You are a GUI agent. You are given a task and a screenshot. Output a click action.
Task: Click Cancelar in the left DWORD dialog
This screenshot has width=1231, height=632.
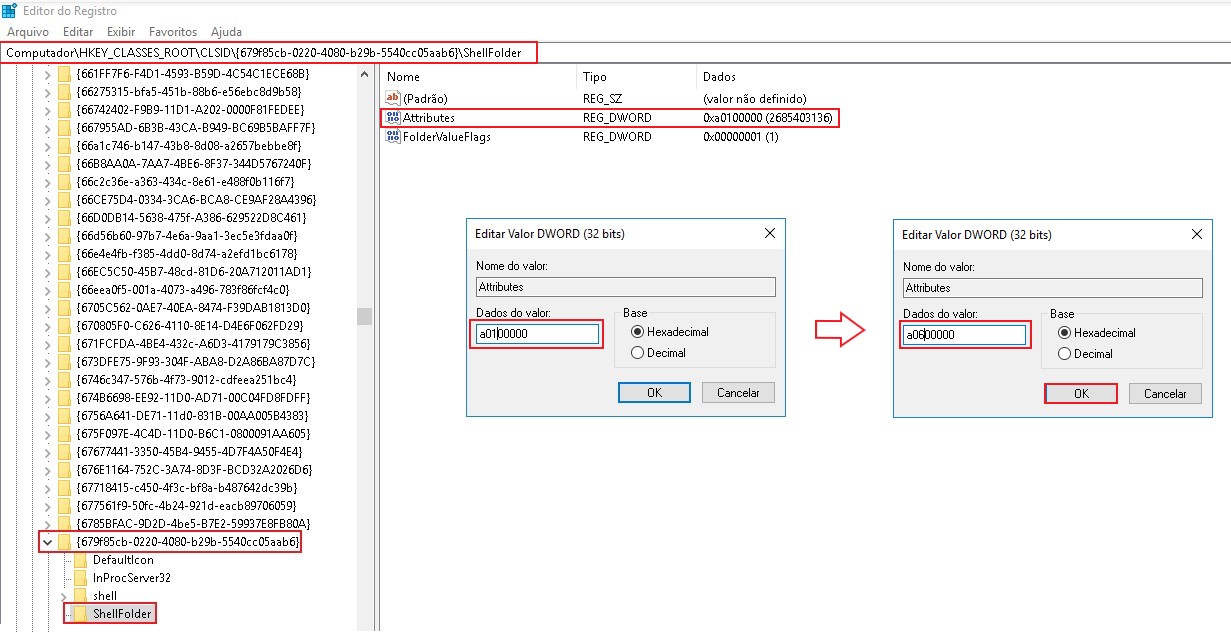(x=738, y=393)
